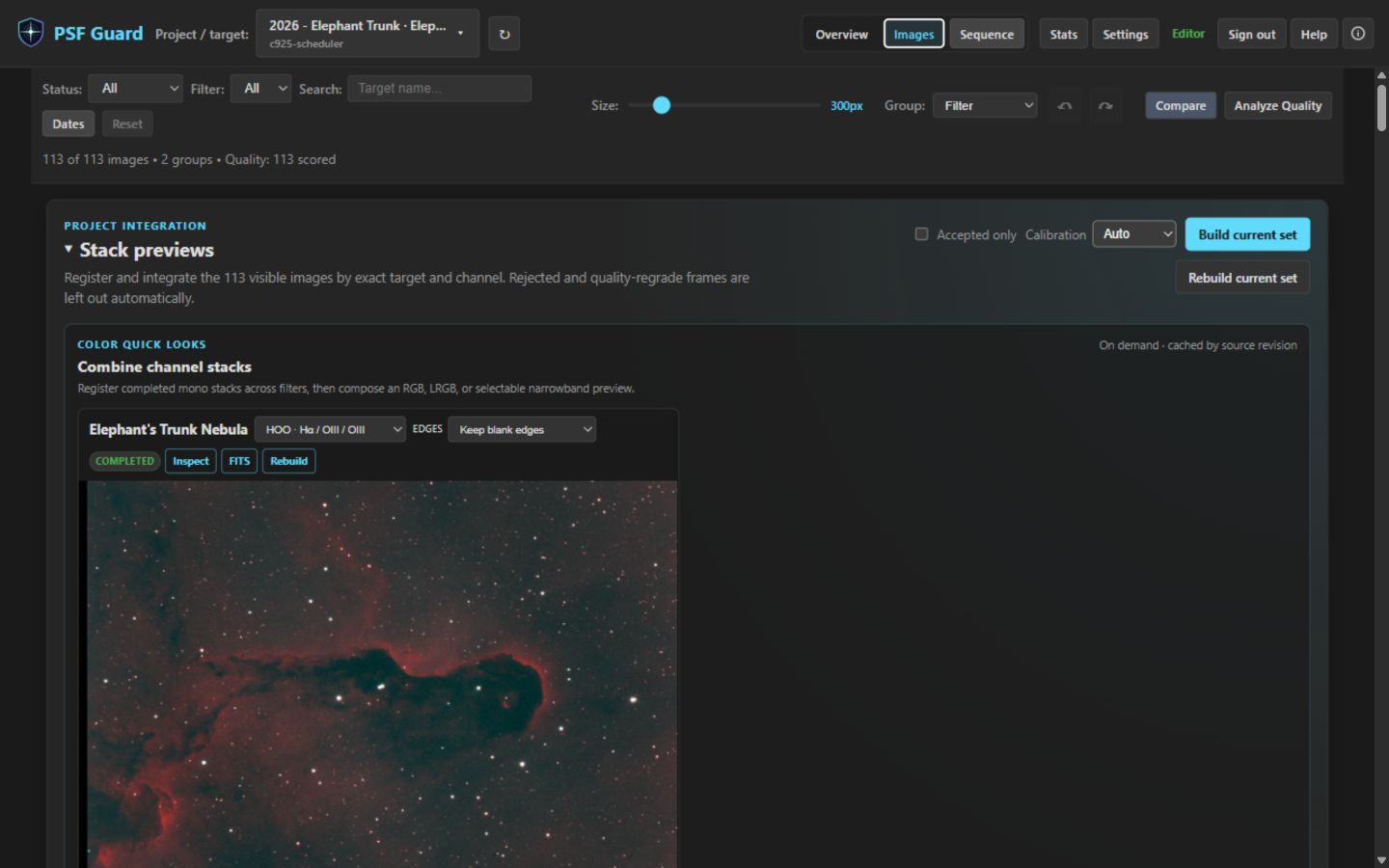Open the Stats page
Viewport: 1389px width, 868px height.
pyautogui.click(x=1064, y=34)
